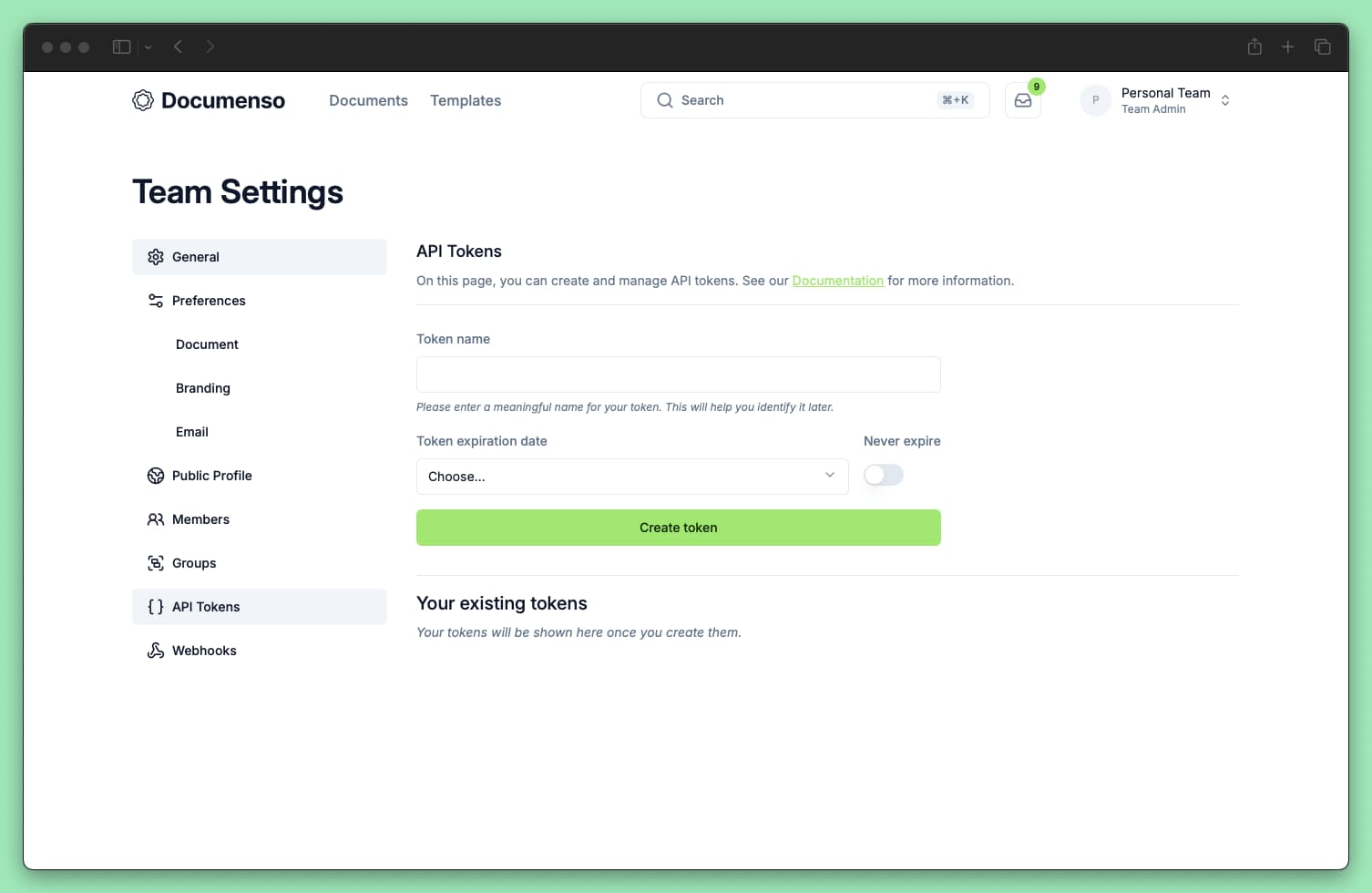Enable the Never expire toggle

pos(883,475)
